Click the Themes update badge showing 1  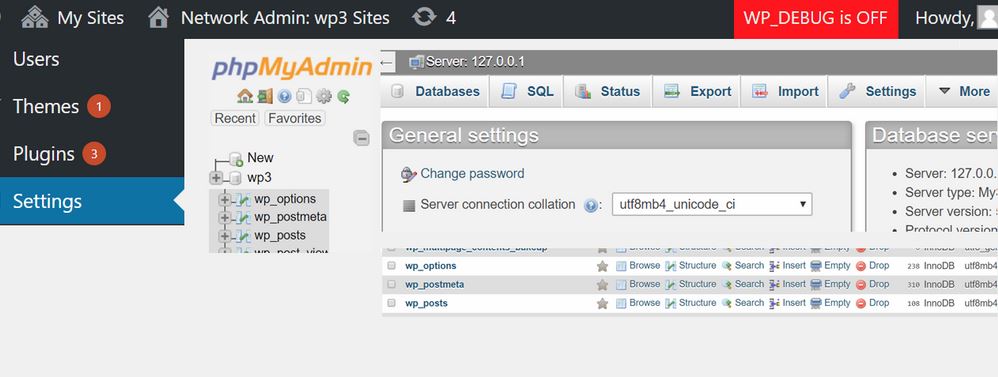99,106
